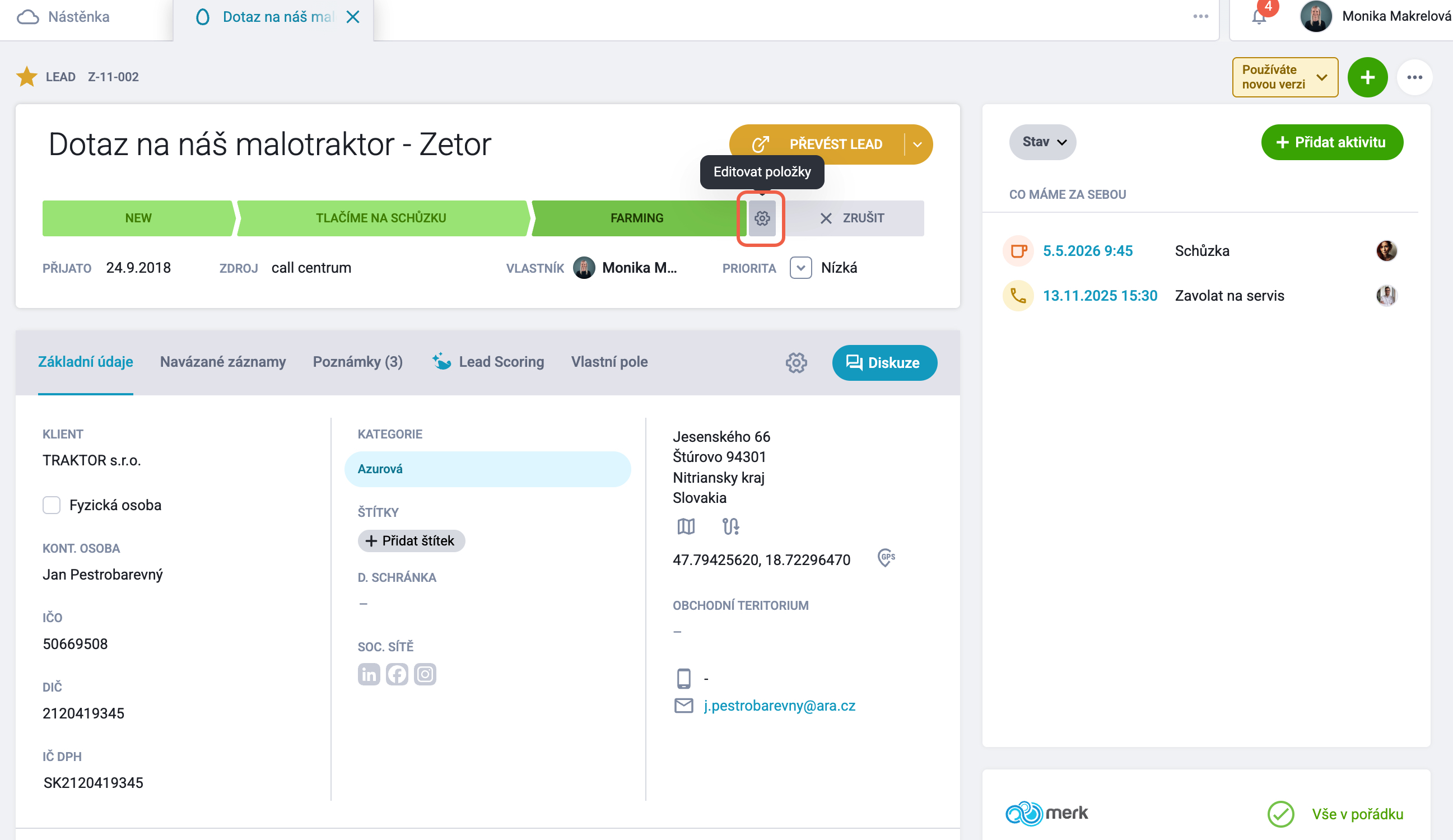
Task: Open the Stav filter dropdown
Action: 1042,142
